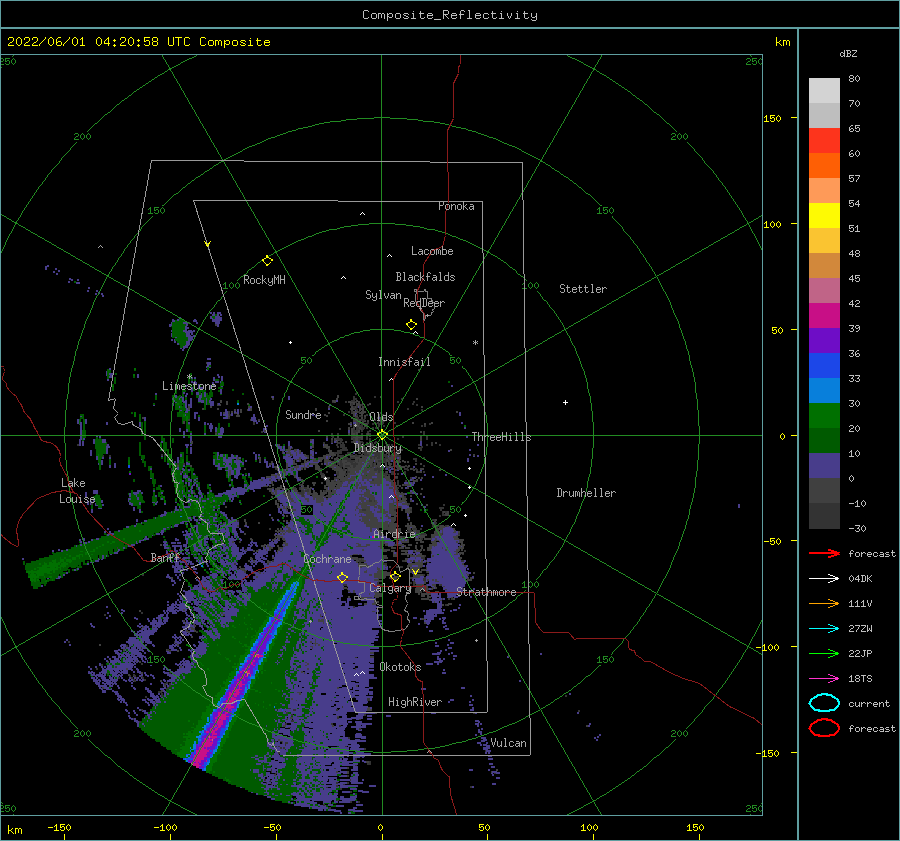
Task: Click the bright green 30-20 dBZ swatch
Action: click(x=824, y=416)
